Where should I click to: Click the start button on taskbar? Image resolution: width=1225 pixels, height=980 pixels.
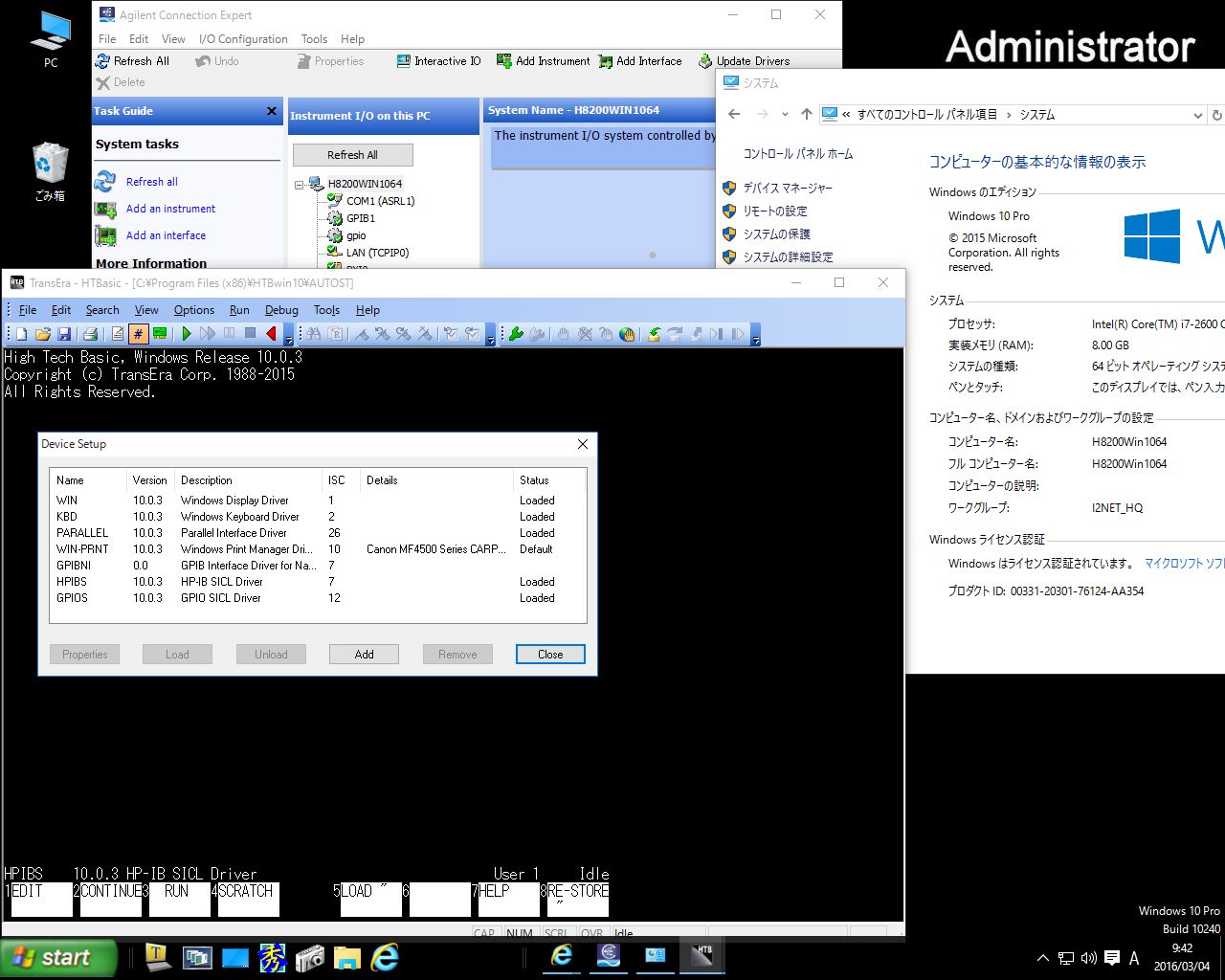point(57,957)
